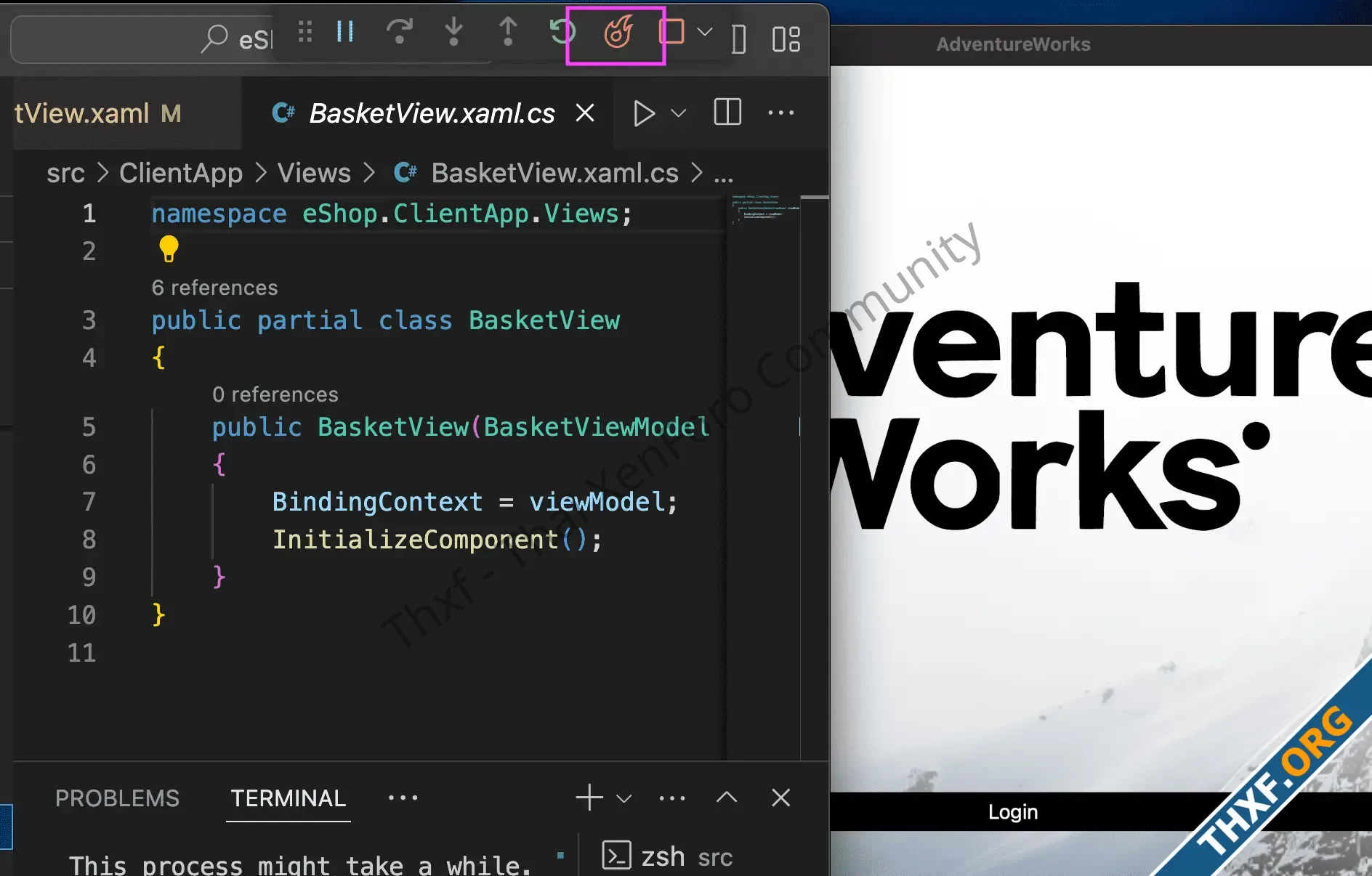Click the AdventureWorks window title
This screenshot has width=1372, height=876.
coord(1013,44)
